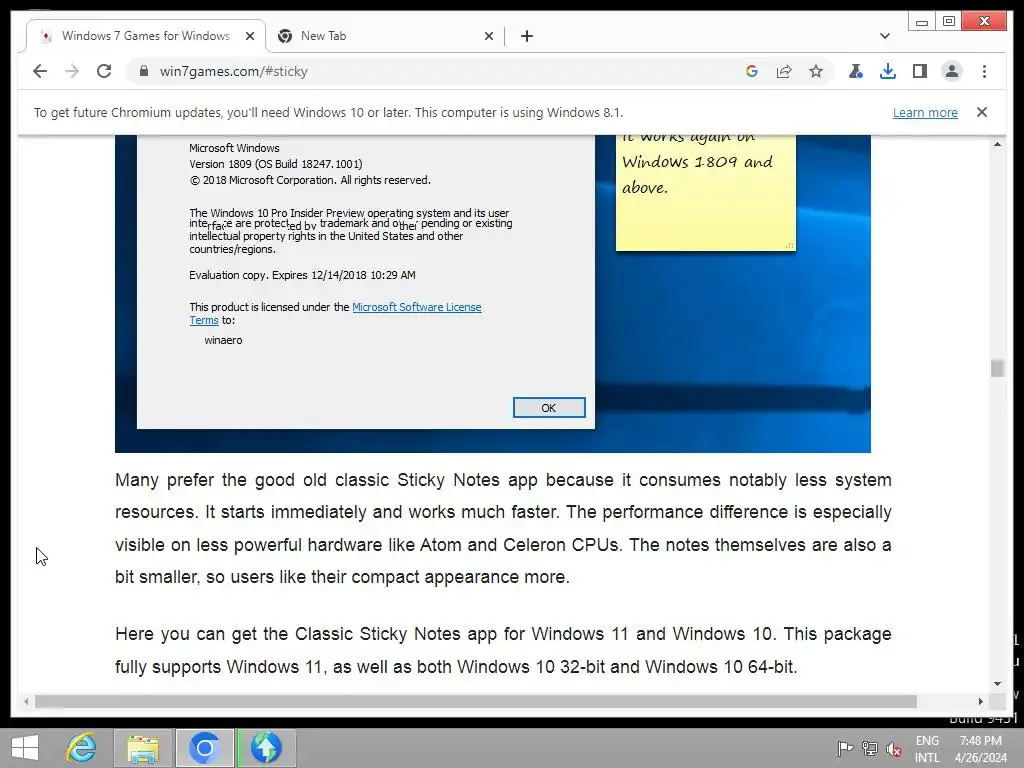1024x768 pixels.
Task: Reload the win7games page
Action: (x=104, y=71)
